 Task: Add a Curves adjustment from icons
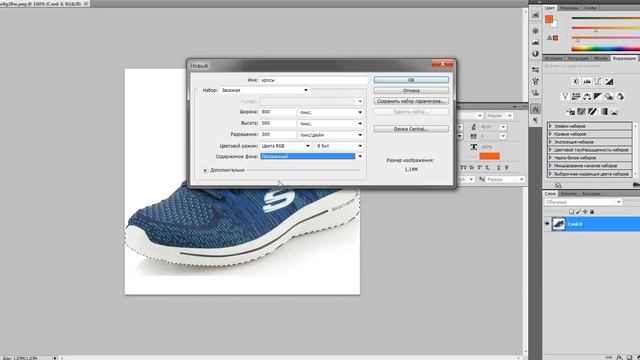(x=598, y=82)
